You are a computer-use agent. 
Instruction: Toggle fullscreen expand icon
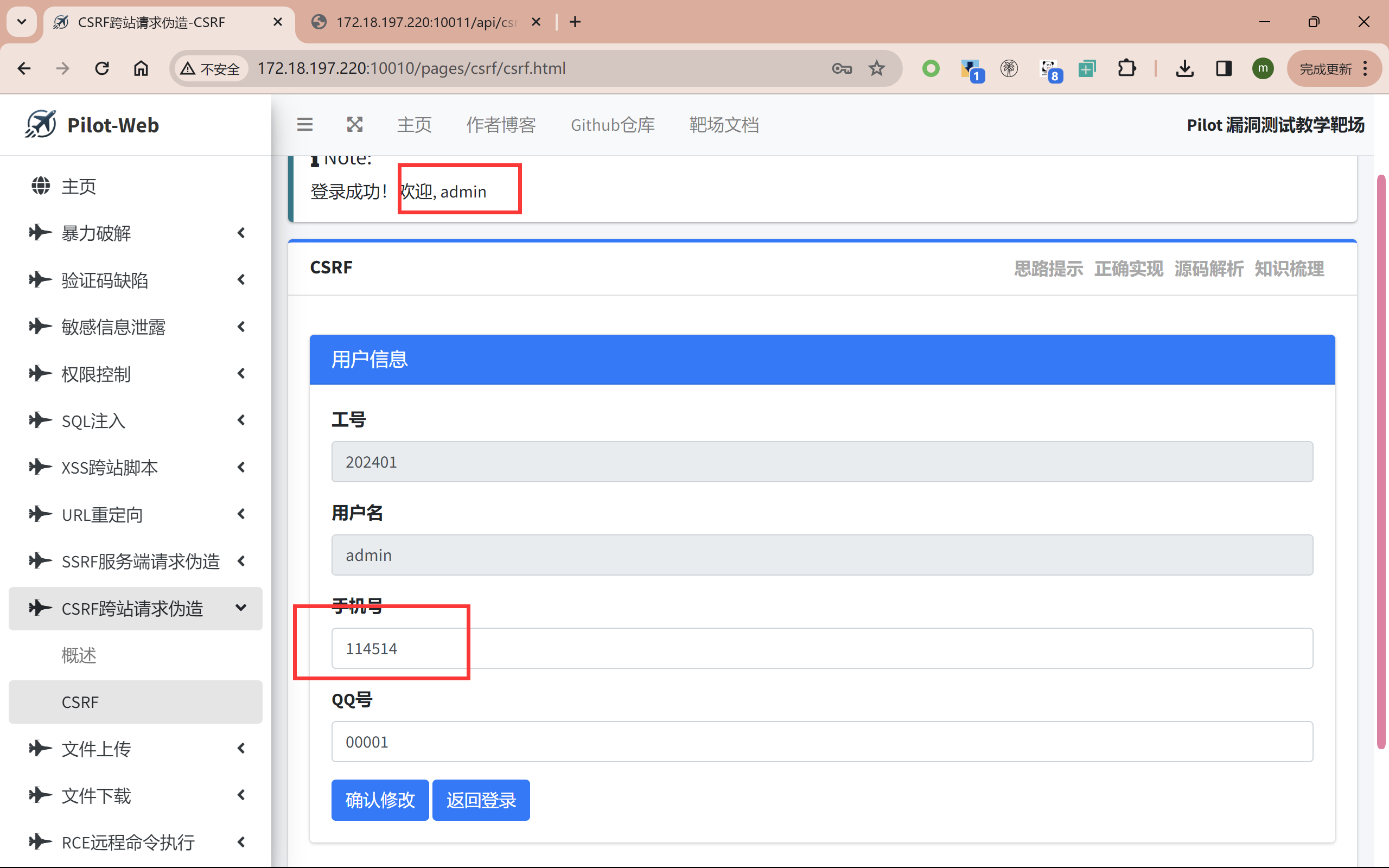point(355,125)
